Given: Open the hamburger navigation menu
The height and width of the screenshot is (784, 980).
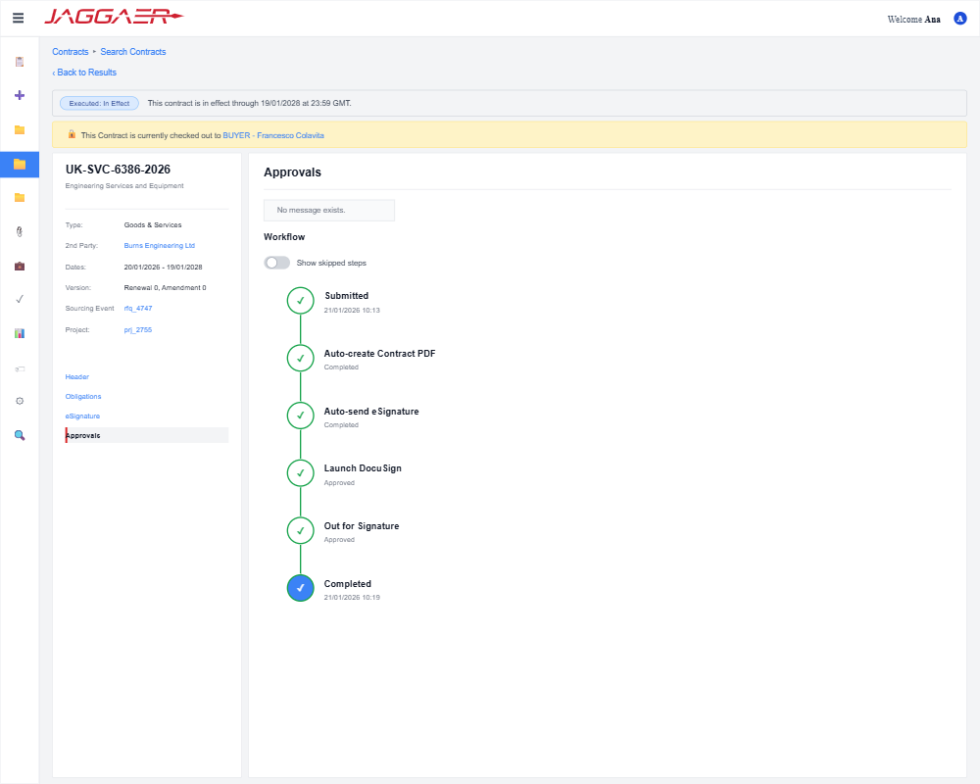Looking at the screenshot, I should pyautogui.click(x=18, y=18).
